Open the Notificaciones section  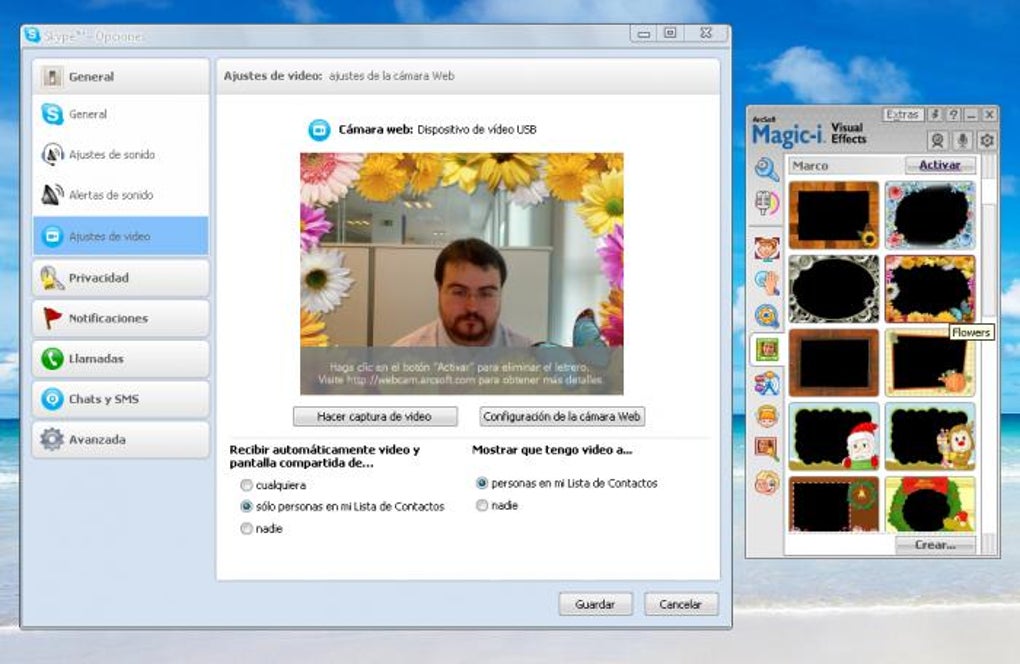tap(121, 318)
